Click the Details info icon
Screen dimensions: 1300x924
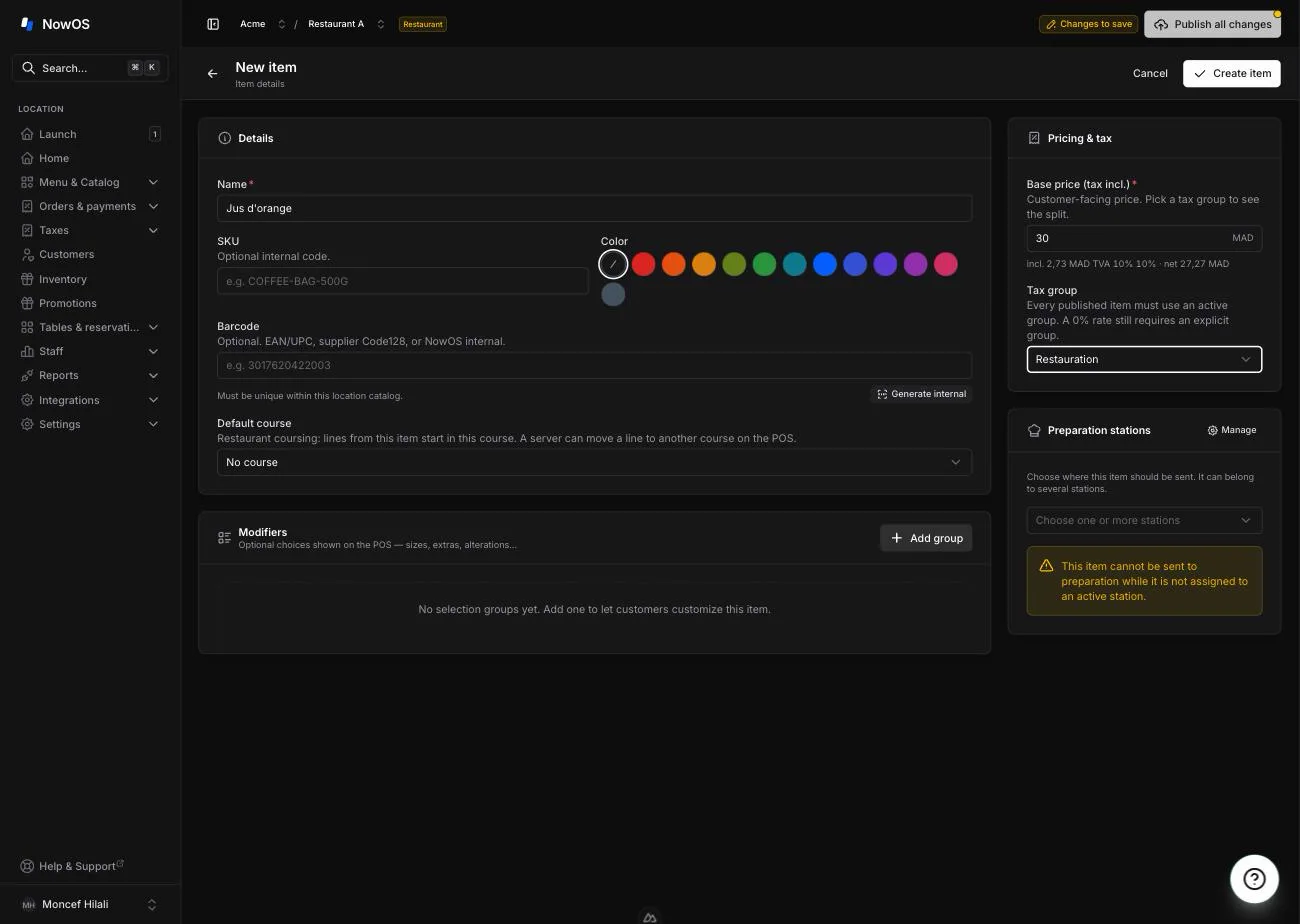224,138
